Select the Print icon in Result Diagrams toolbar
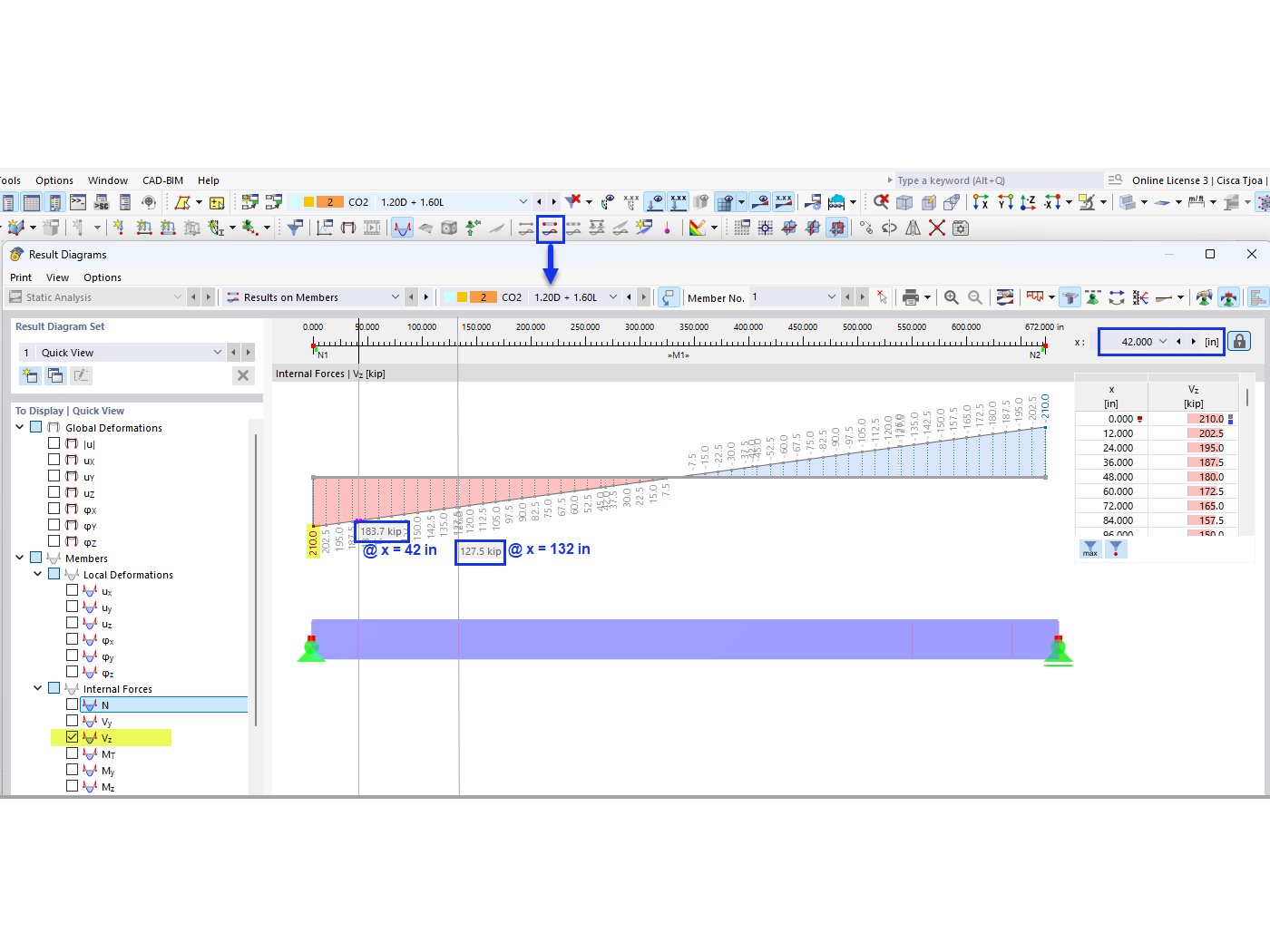This screenshot has width=1270, height=952. pos(912,296)
